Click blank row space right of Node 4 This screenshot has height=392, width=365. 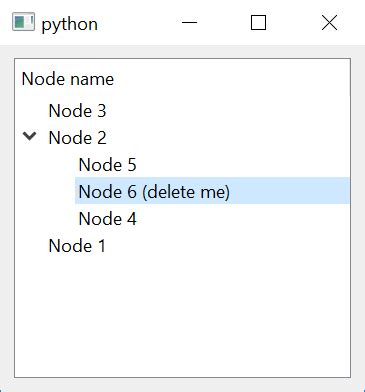point(243,219)
